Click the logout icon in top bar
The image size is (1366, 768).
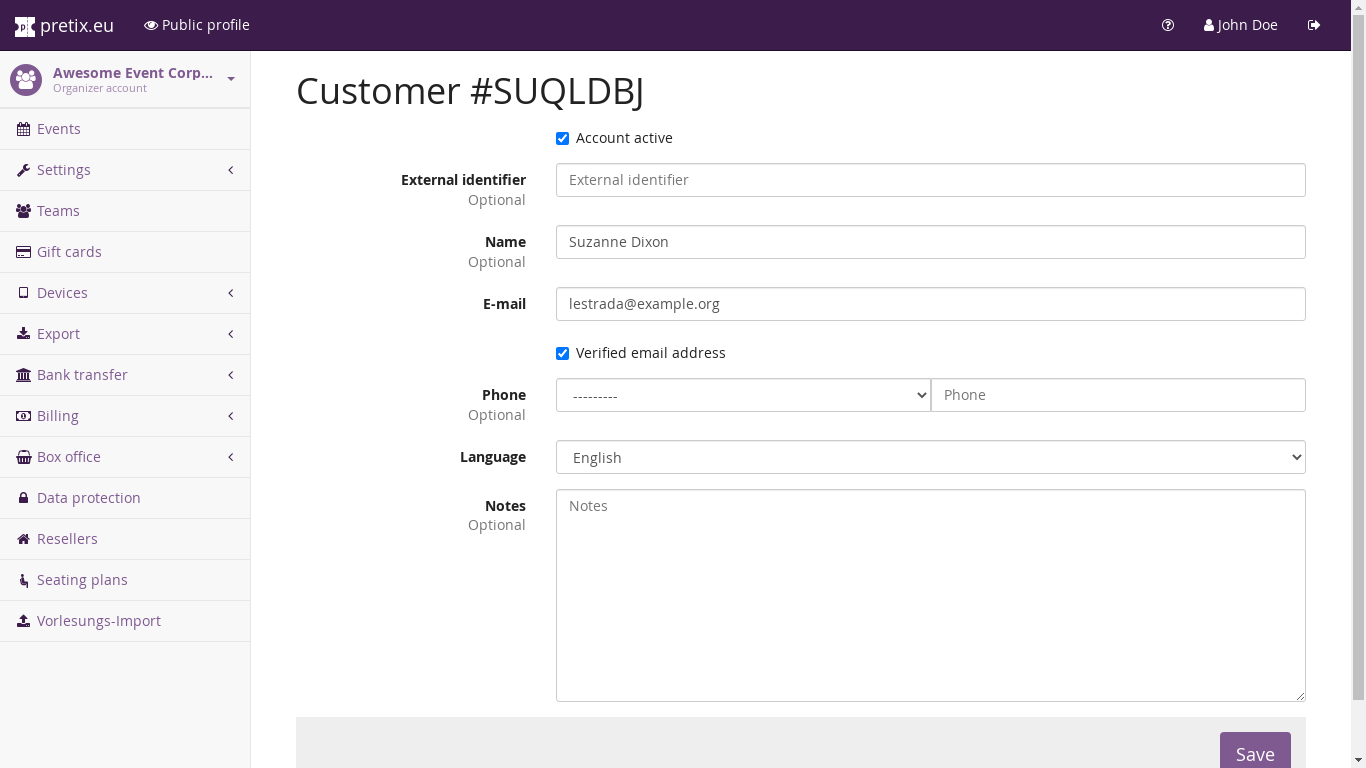[x=1314, y=25]
